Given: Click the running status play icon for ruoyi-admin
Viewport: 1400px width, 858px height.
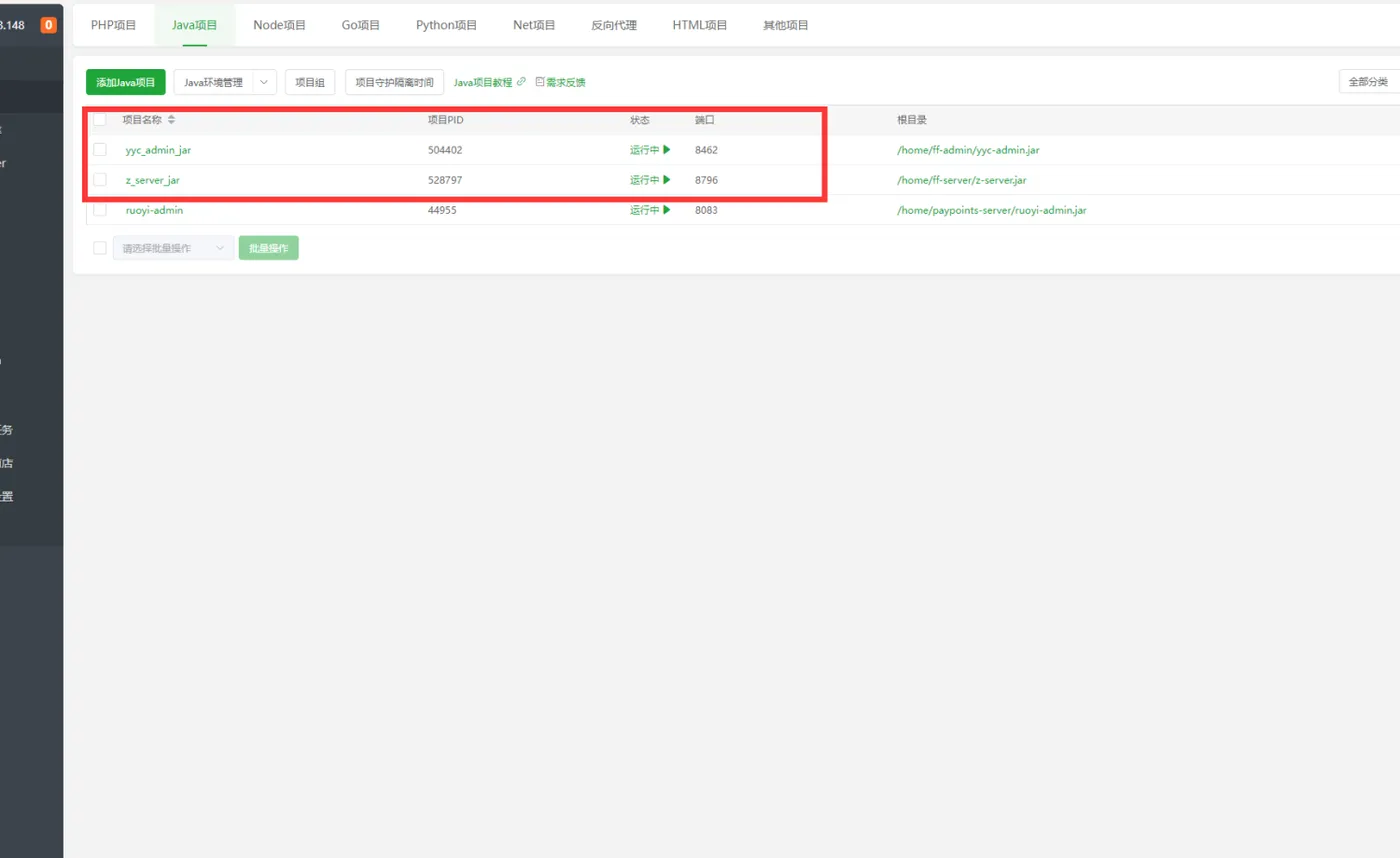Looking at the screenshot, I should pyautogui.click(x=667, y=210).
